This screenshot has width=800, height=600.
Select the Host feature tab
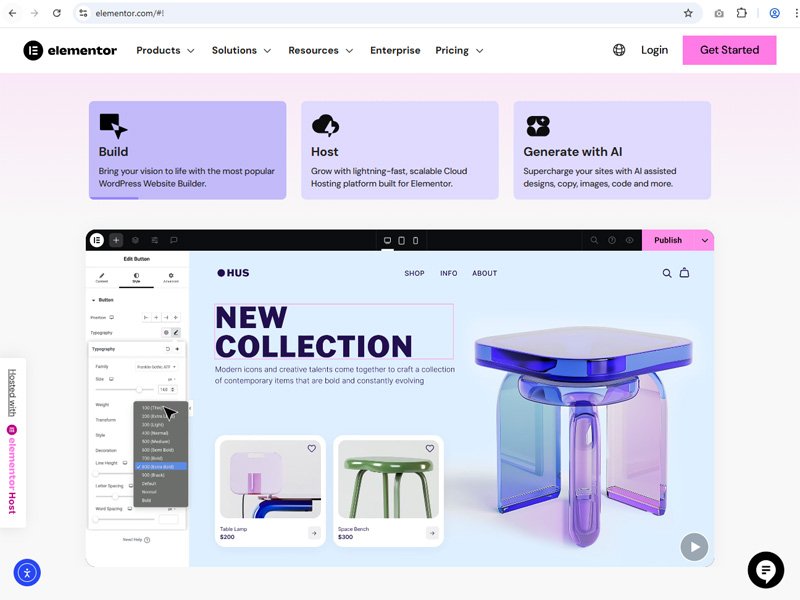point(399,150)
